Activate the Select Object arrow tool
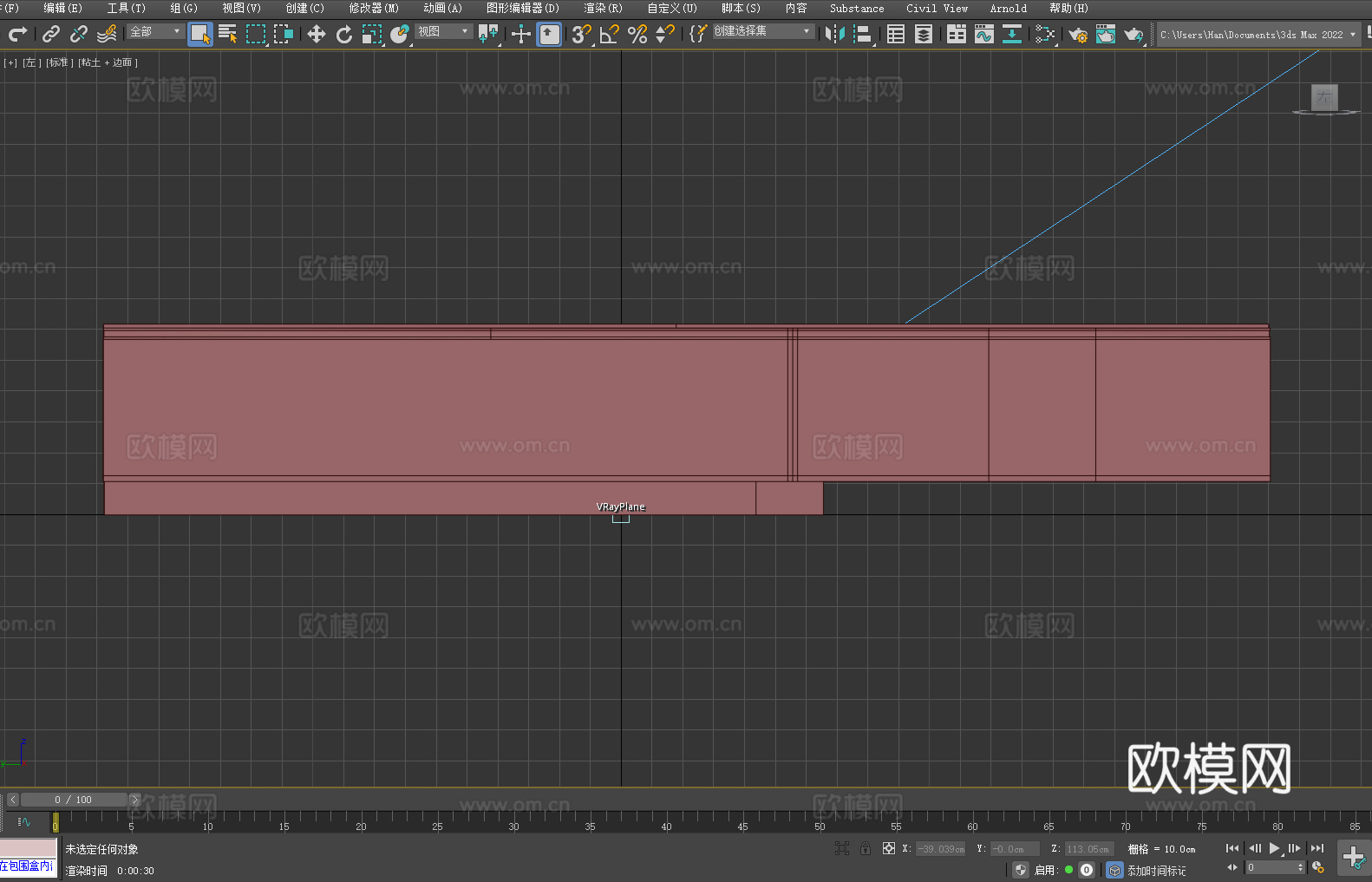The width and height of the screenshot is (1372, 882). point(200,35)
